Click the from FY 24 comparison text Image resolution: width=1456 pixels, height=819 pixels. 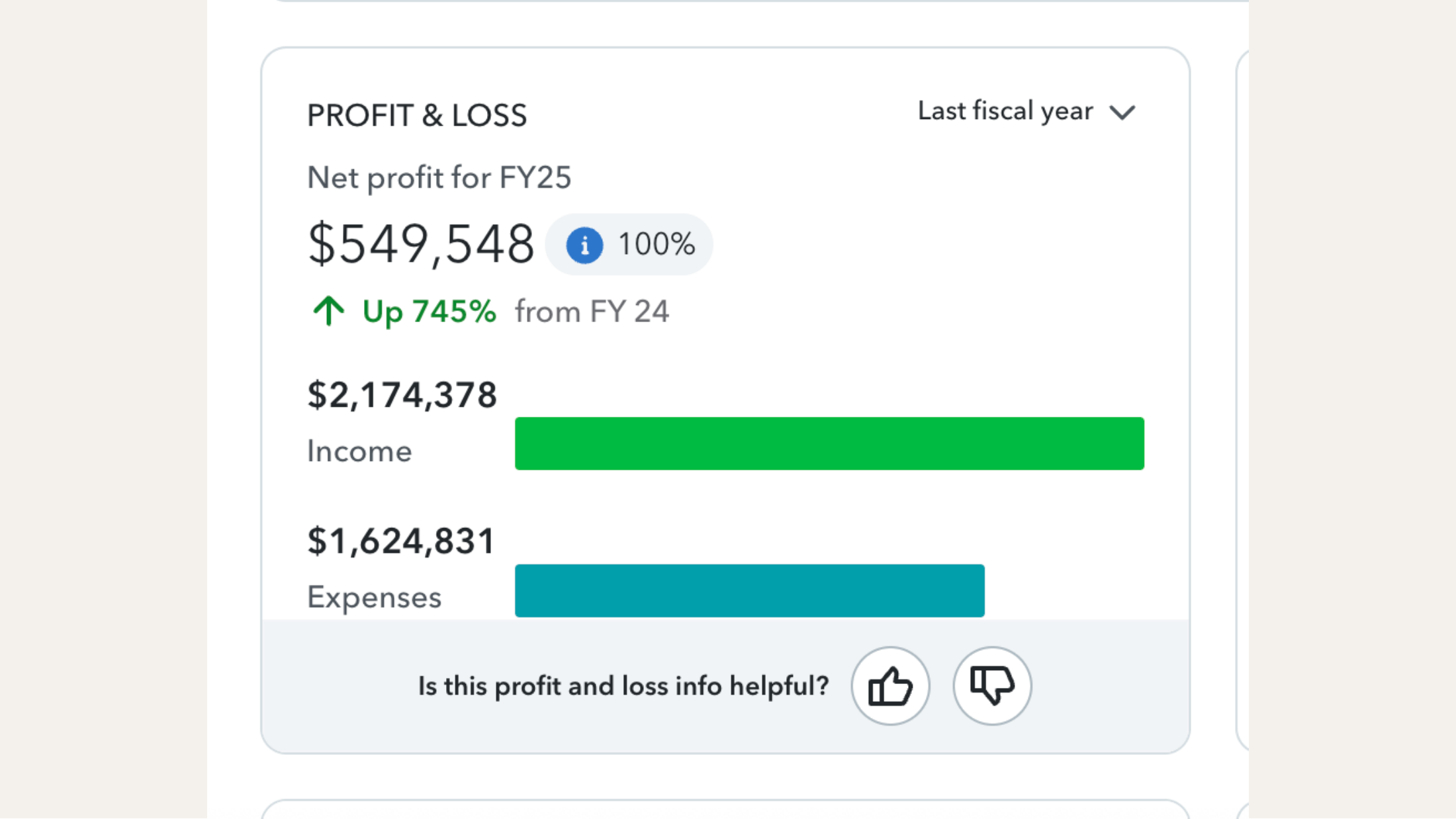(x=592, y=312)
